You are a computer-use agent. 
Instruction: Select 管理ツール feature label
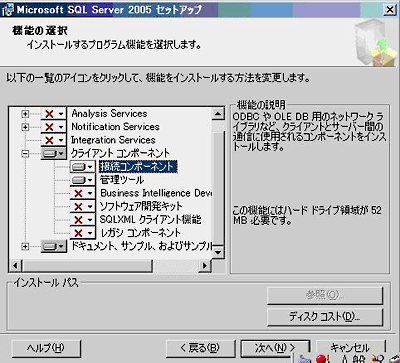tap(122, 180)
